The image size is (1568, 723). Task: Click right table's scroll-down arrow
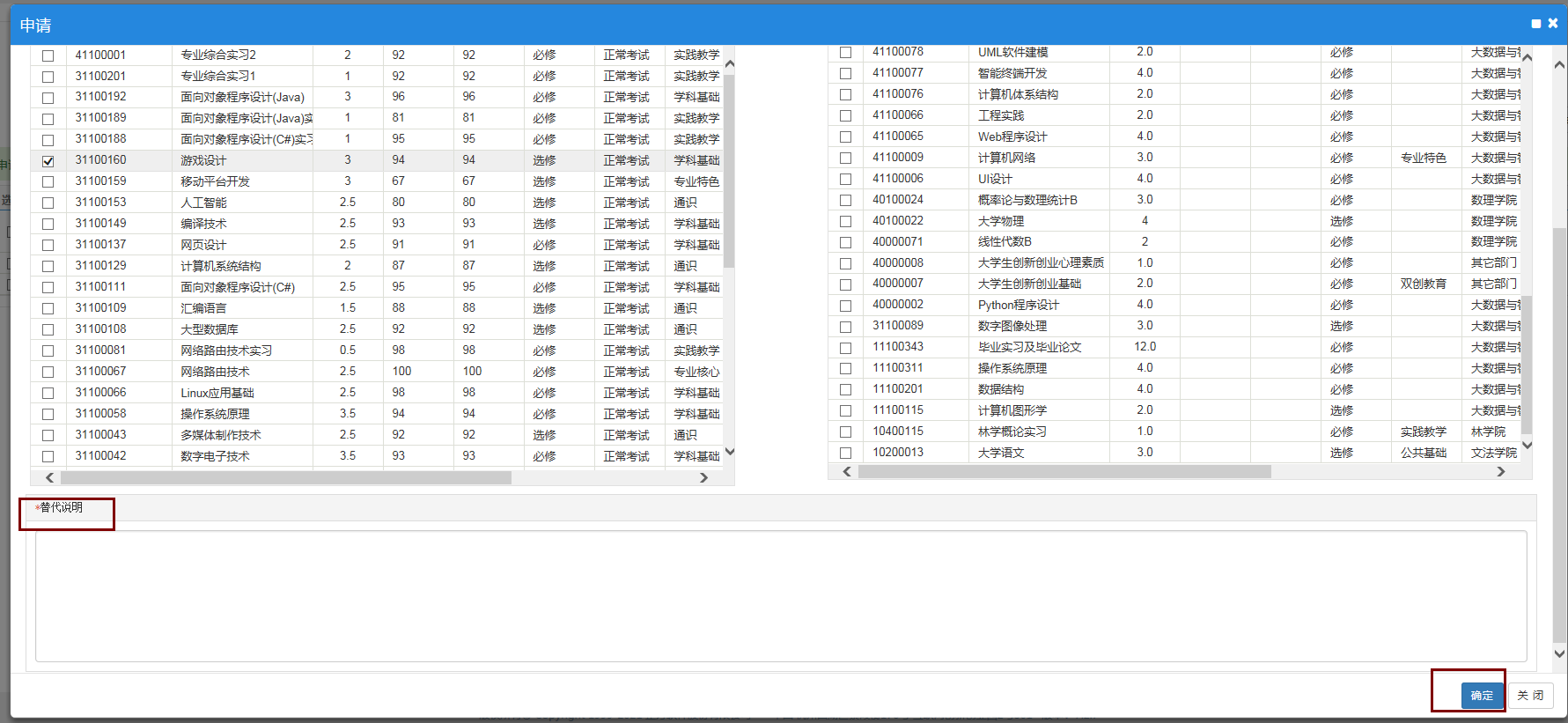pyautogui.click(x=1527, y=446)
